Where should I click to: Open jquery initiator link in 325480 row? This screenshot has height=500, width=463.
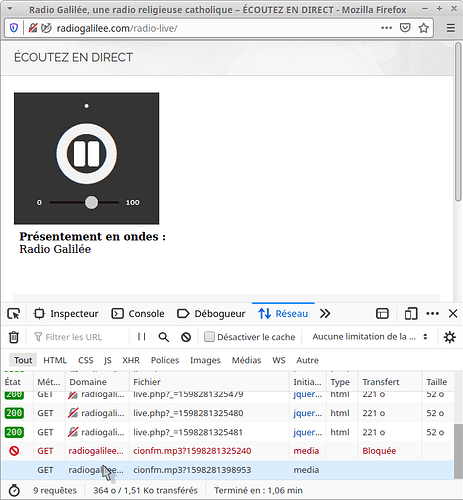pyautogui.click(x=307, y=413)
